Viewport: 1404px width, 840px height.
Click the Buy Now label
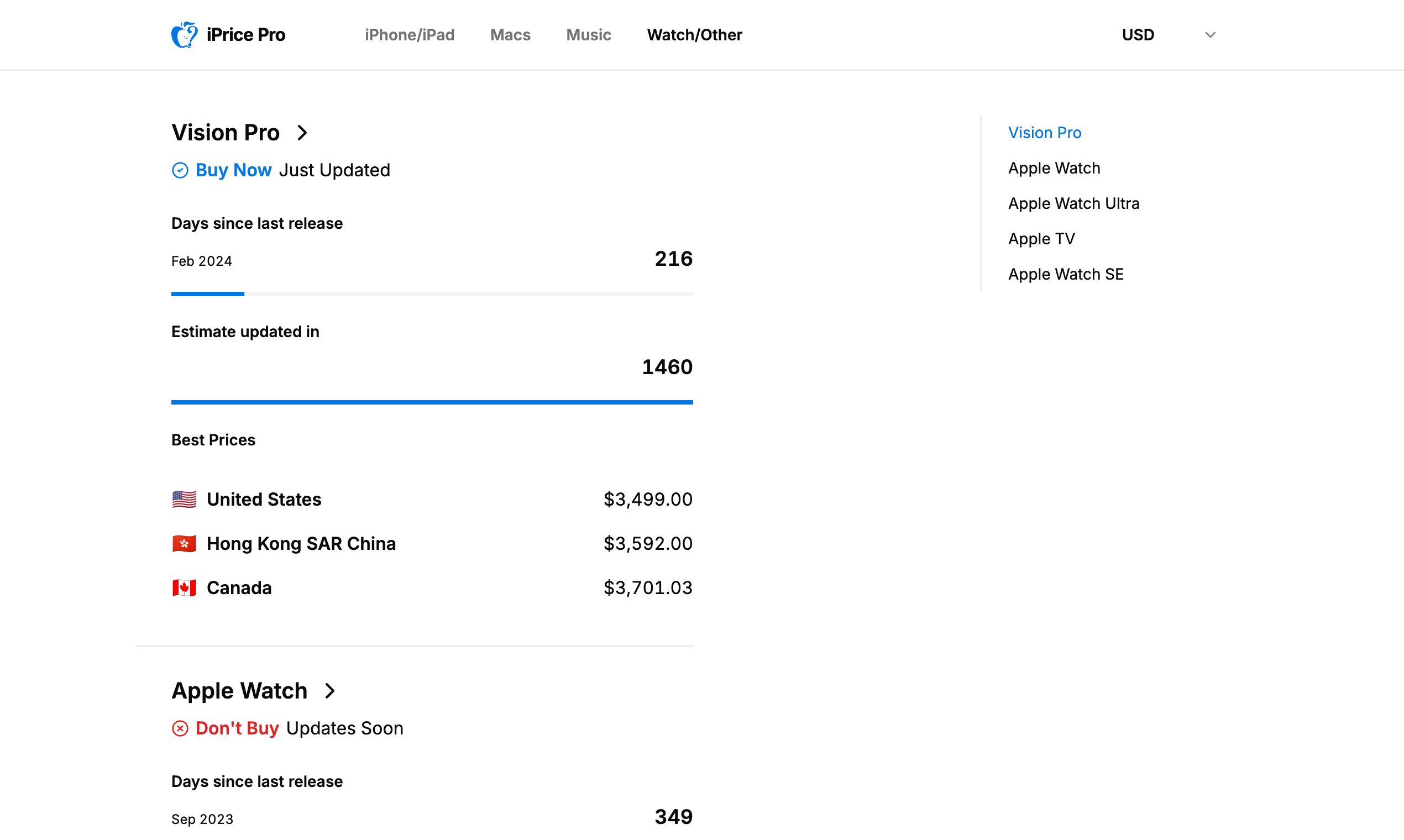(x=233, y=170)
